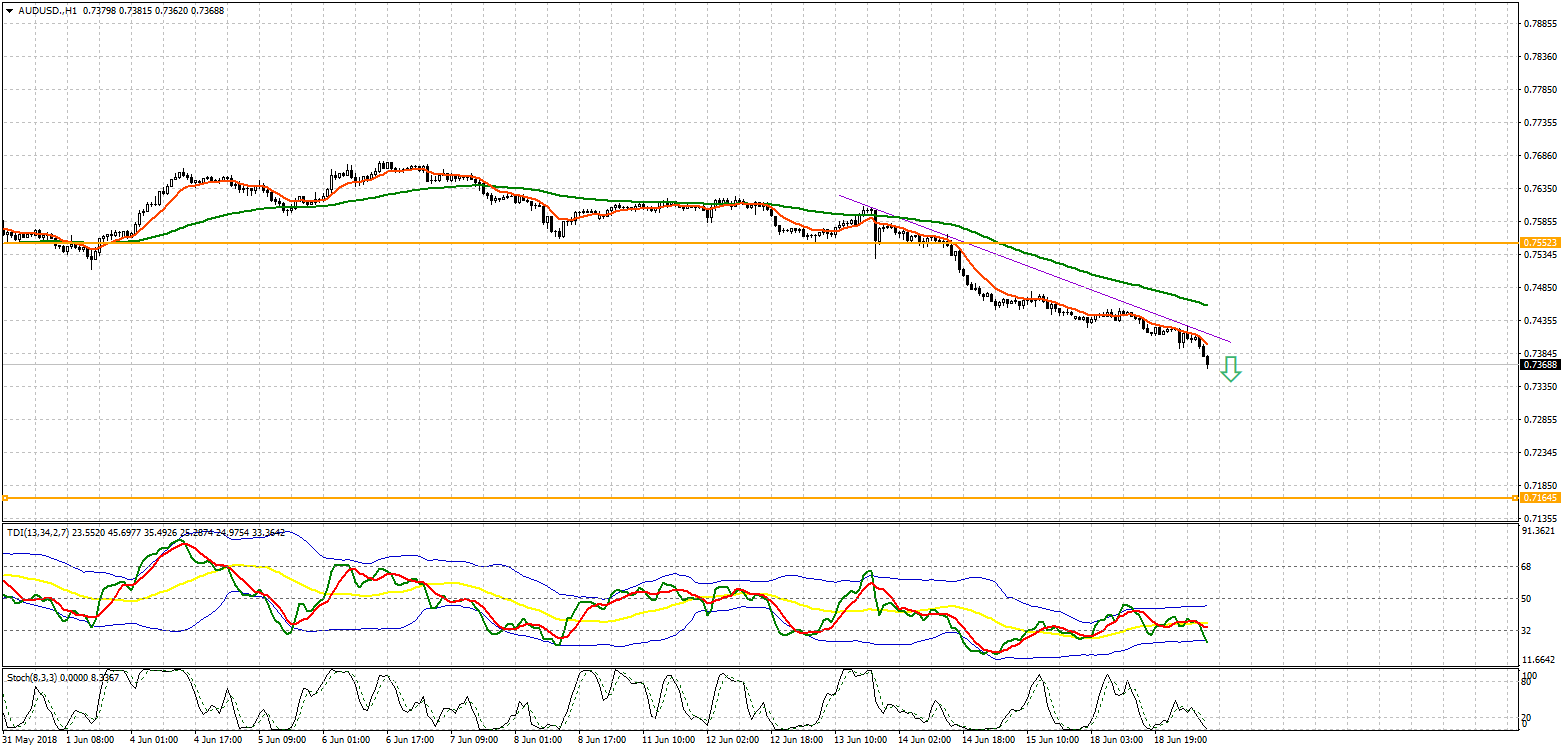The image size is (1561, 751).
Task: Click the AUDUSD.,H1 chart title text
Action: point(47,10)
